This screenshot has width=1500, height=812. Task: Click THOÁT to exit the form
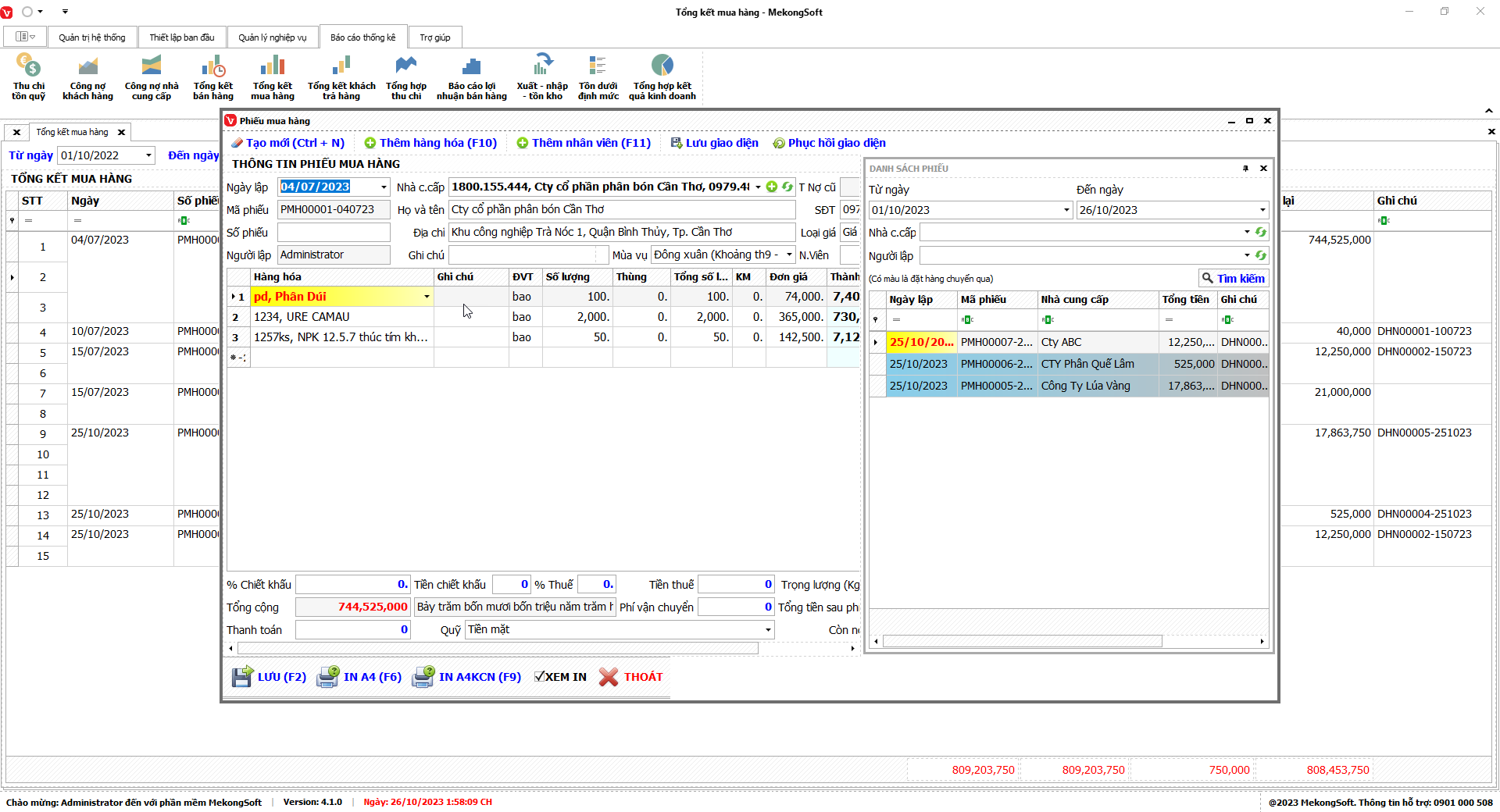click(631, 677)
